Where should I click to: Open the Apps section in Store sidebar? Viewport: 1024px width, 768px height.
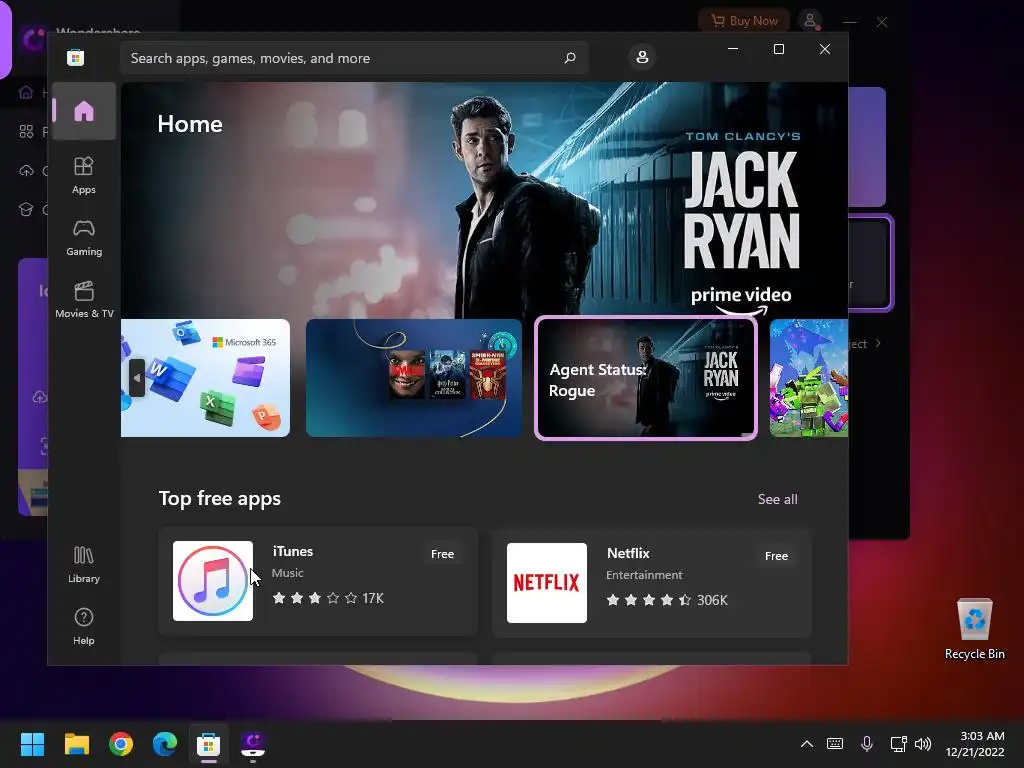(84, 176)
